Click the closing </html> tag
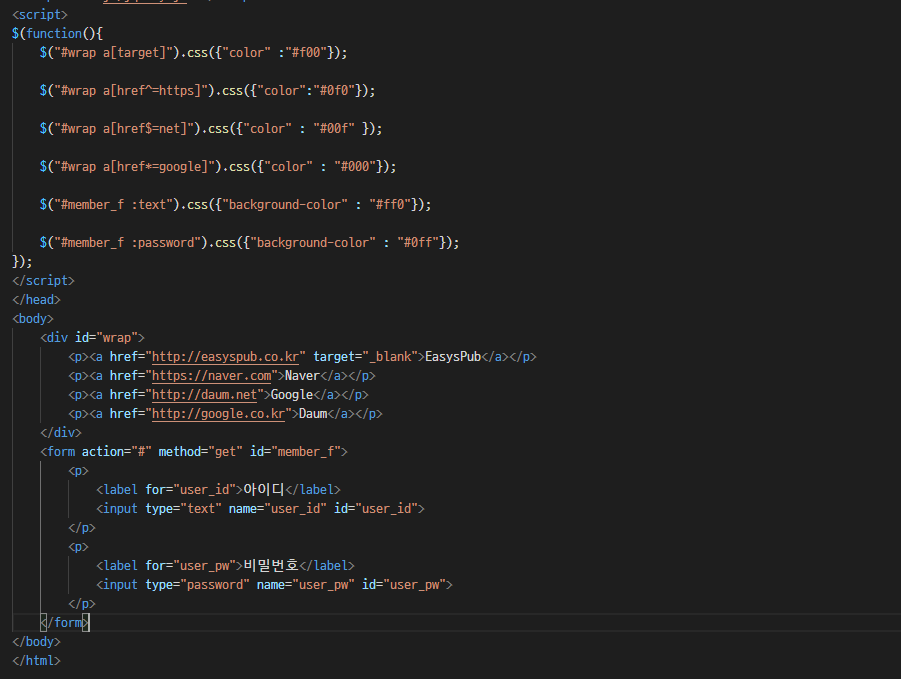This screenshot has width=901, height=679. click(x=36, y=660)
